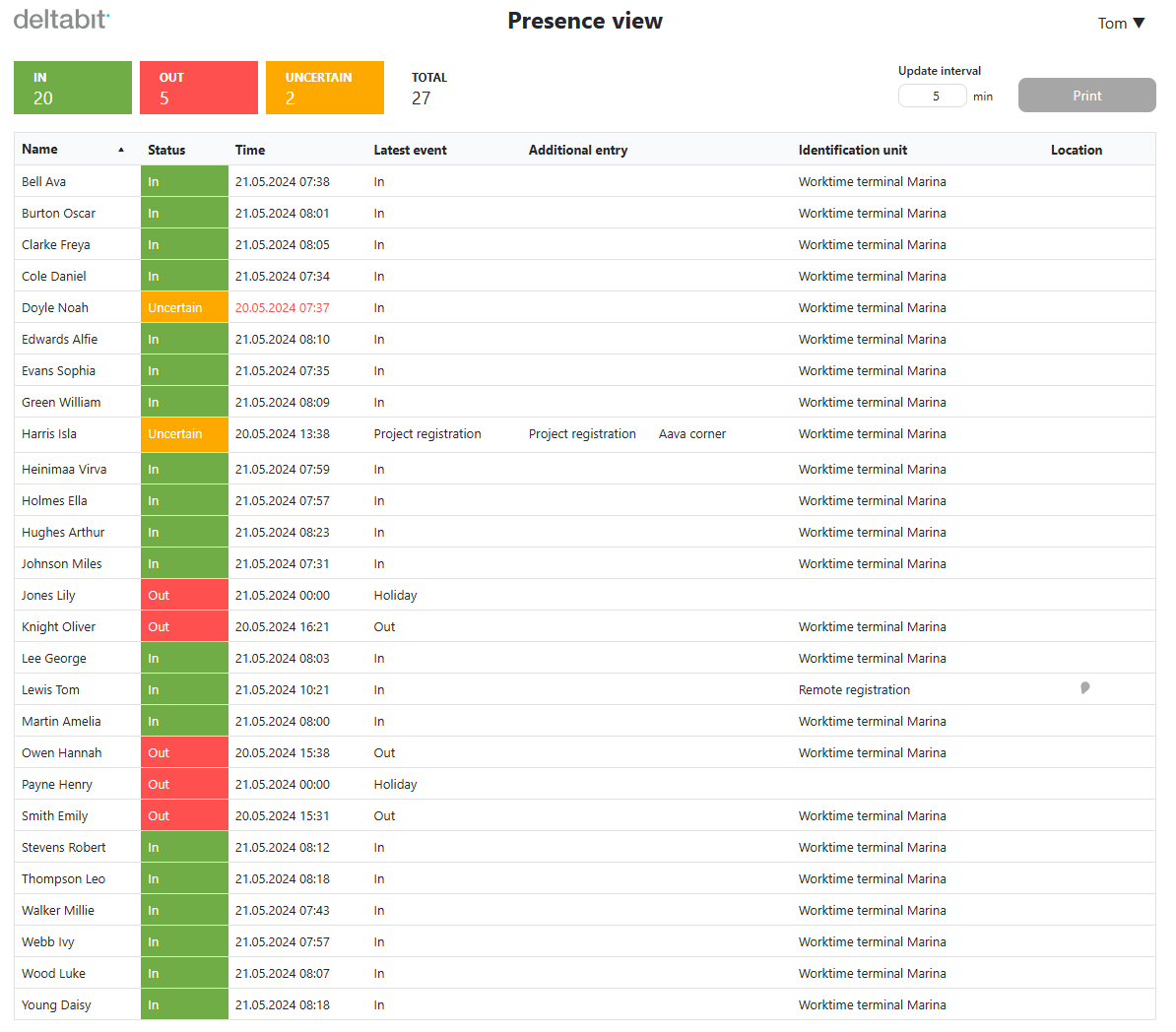Click Doyle Noah's Uncertain status cell
Screen dimensions: 1176x1032
coord(184,307)
